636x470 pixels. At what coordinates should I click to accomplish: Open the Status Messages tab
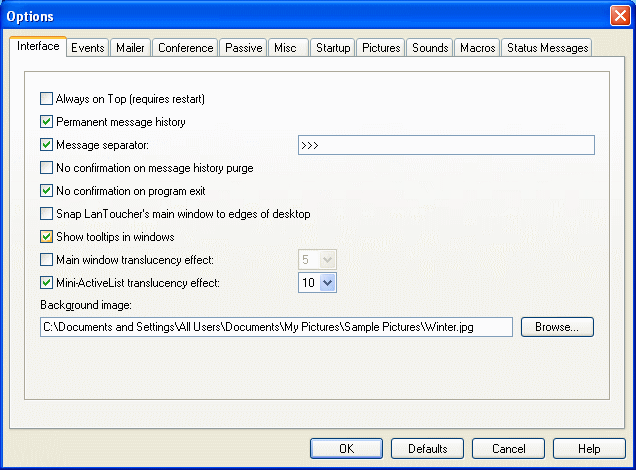pyautogui.click(x=547, y=48)
